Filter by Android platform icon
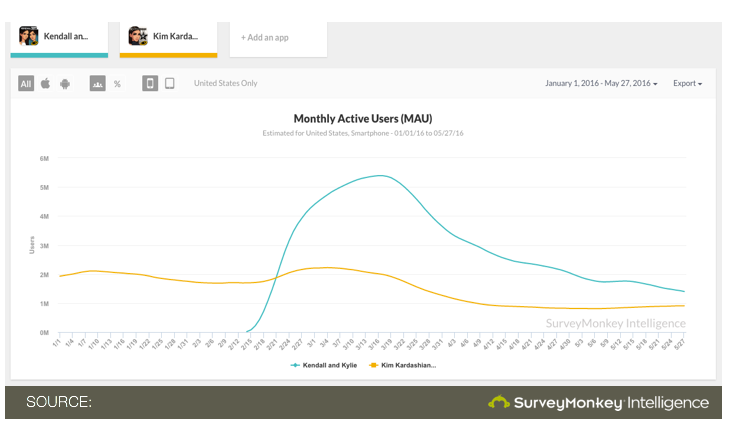The image size is (746, 426). tap(65, 84)
